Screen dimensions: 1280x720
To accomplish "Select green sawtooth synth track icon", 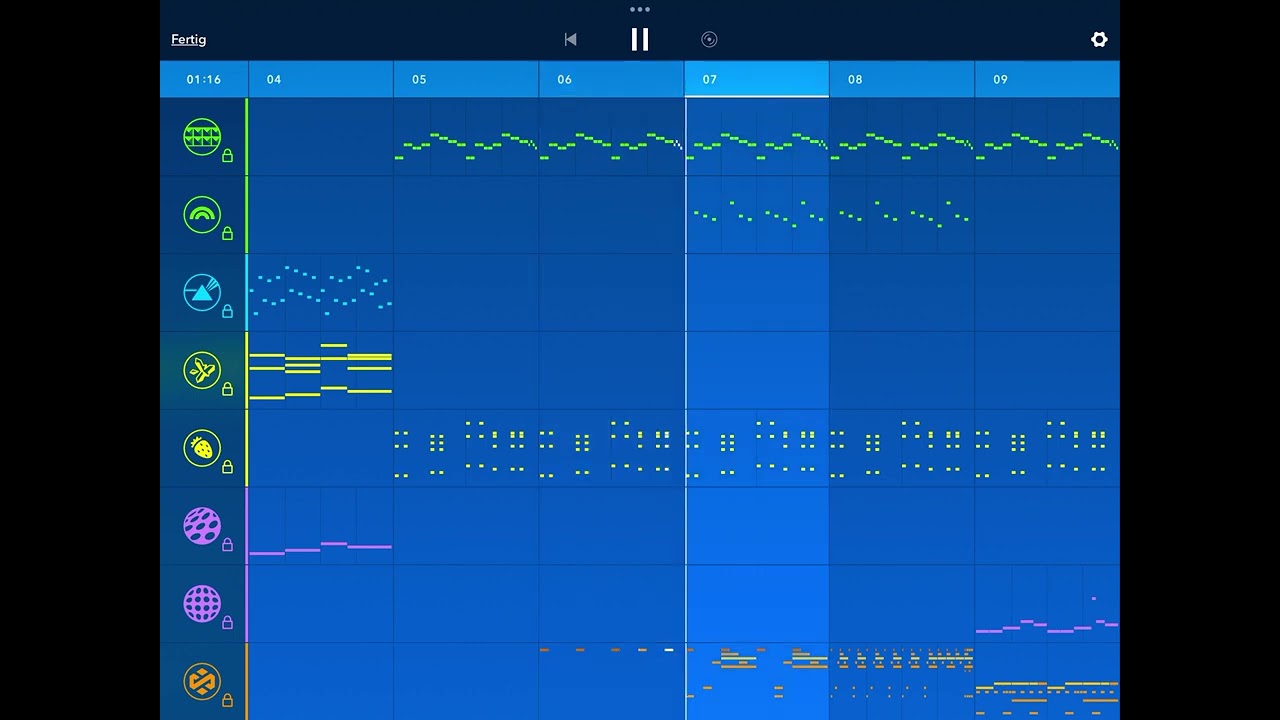I will pyautogui.click(x=202, y=137).
